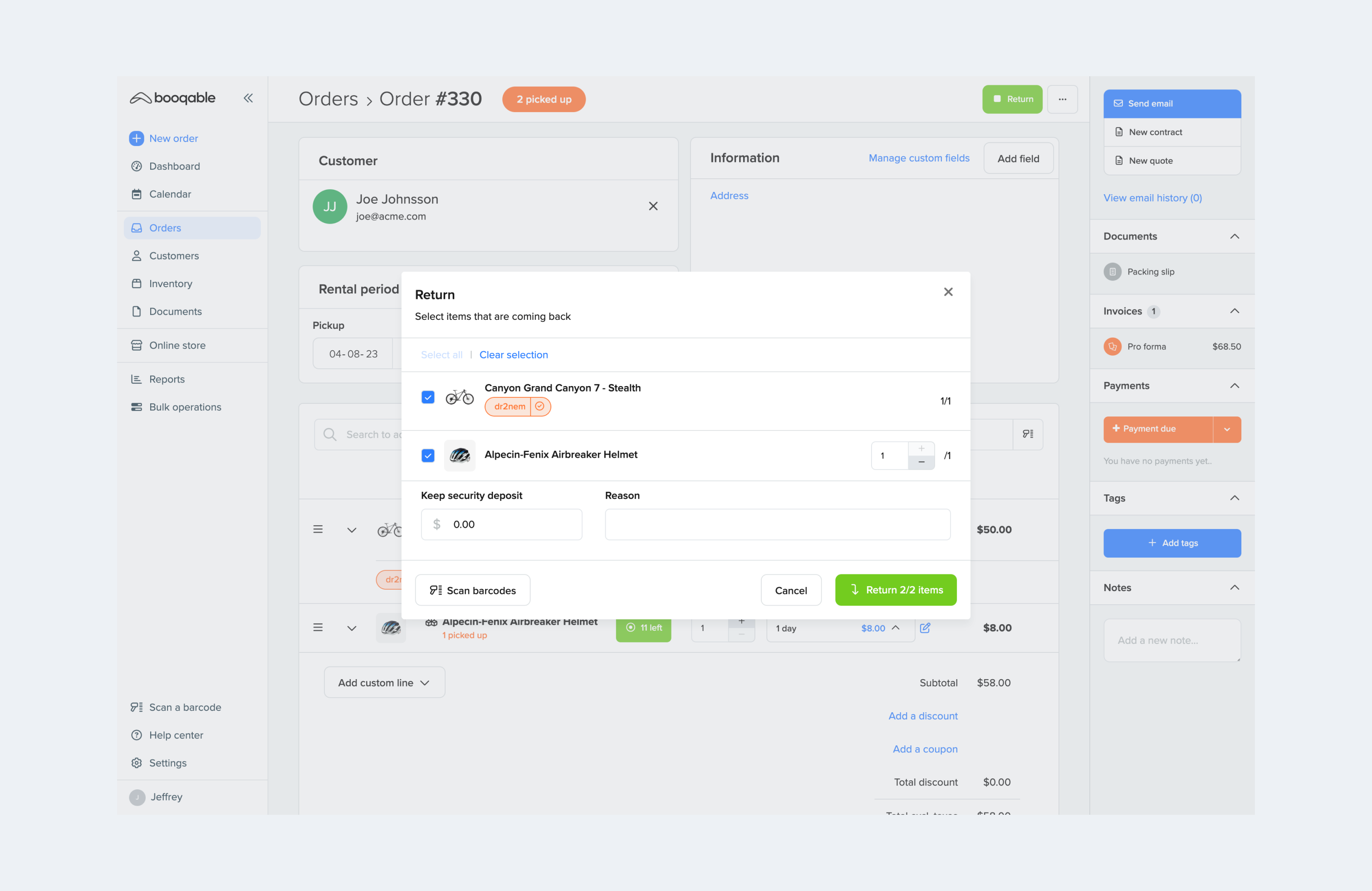Collapse the Invoices panel
This screenshot has height=891, width=1372.
(x=1235, y=311)
